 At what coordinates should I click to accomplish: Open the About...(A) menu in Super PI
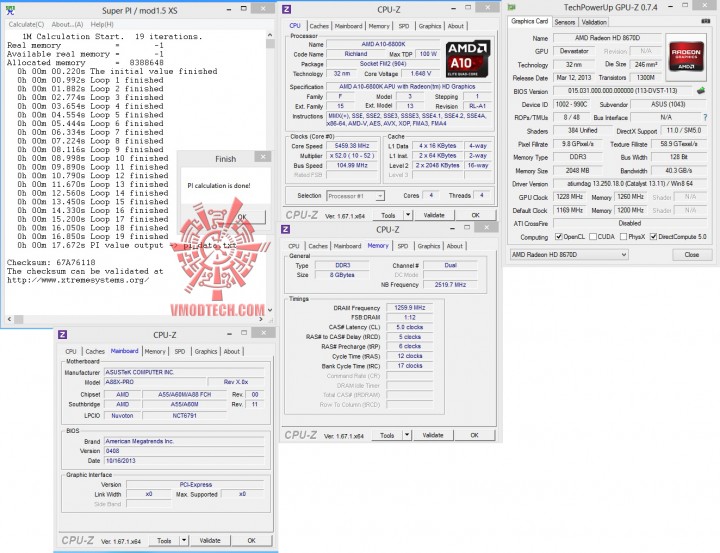tap(67, 24)
